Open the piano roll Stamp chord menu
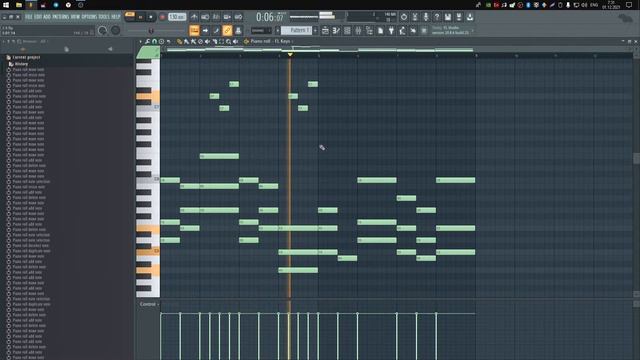This screenshot has width=640, height=360. tap(161, 42)
